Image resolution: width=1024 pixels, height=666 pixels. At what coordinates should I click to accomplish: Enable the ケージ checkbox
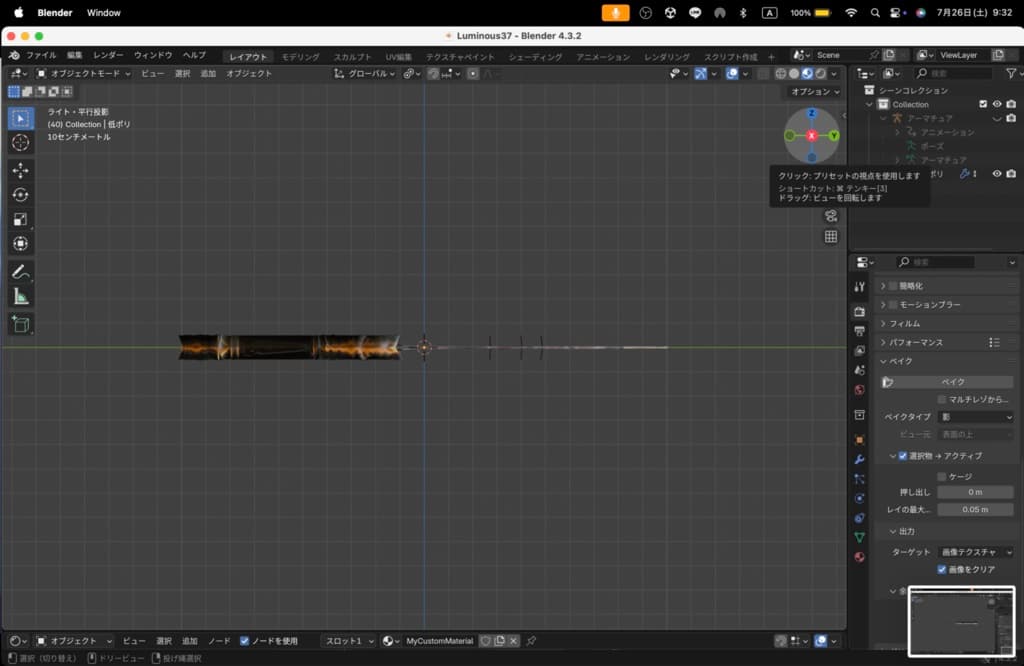click(x=942, y=476)
